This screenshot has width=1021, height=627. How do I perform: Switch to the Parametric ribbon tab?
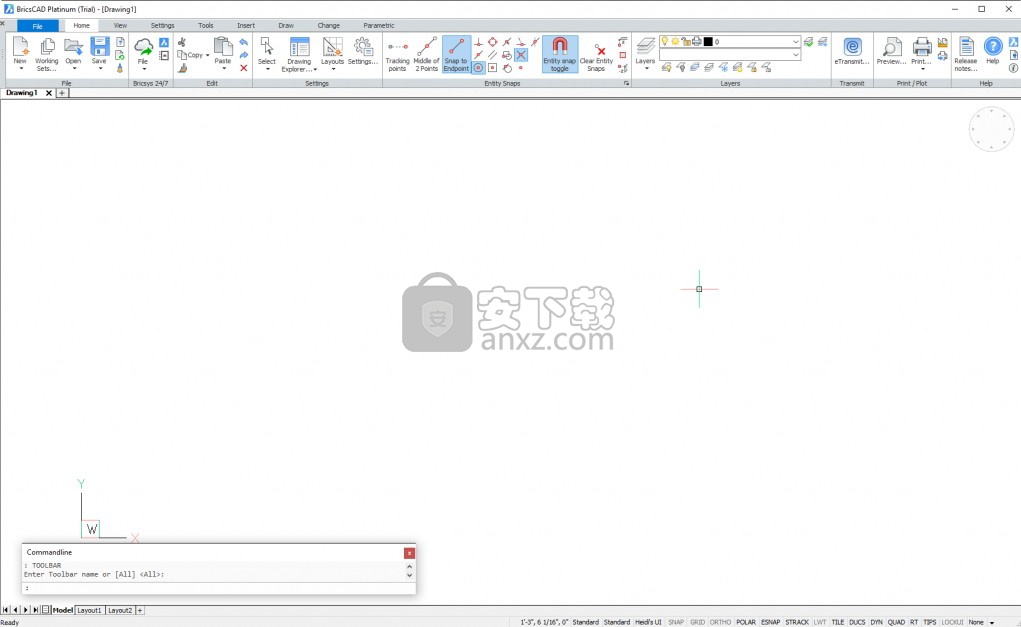pos(378,25)
